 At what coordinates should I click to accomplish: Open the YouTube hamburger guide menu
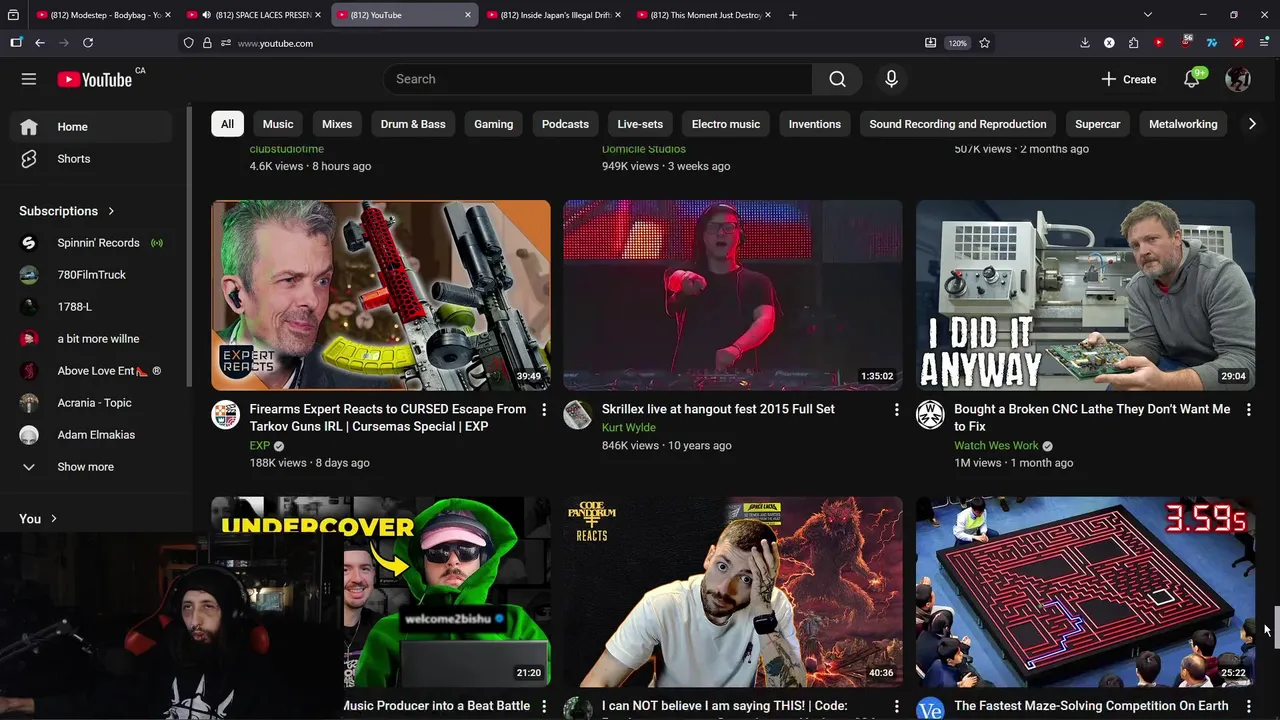(29, 79)
